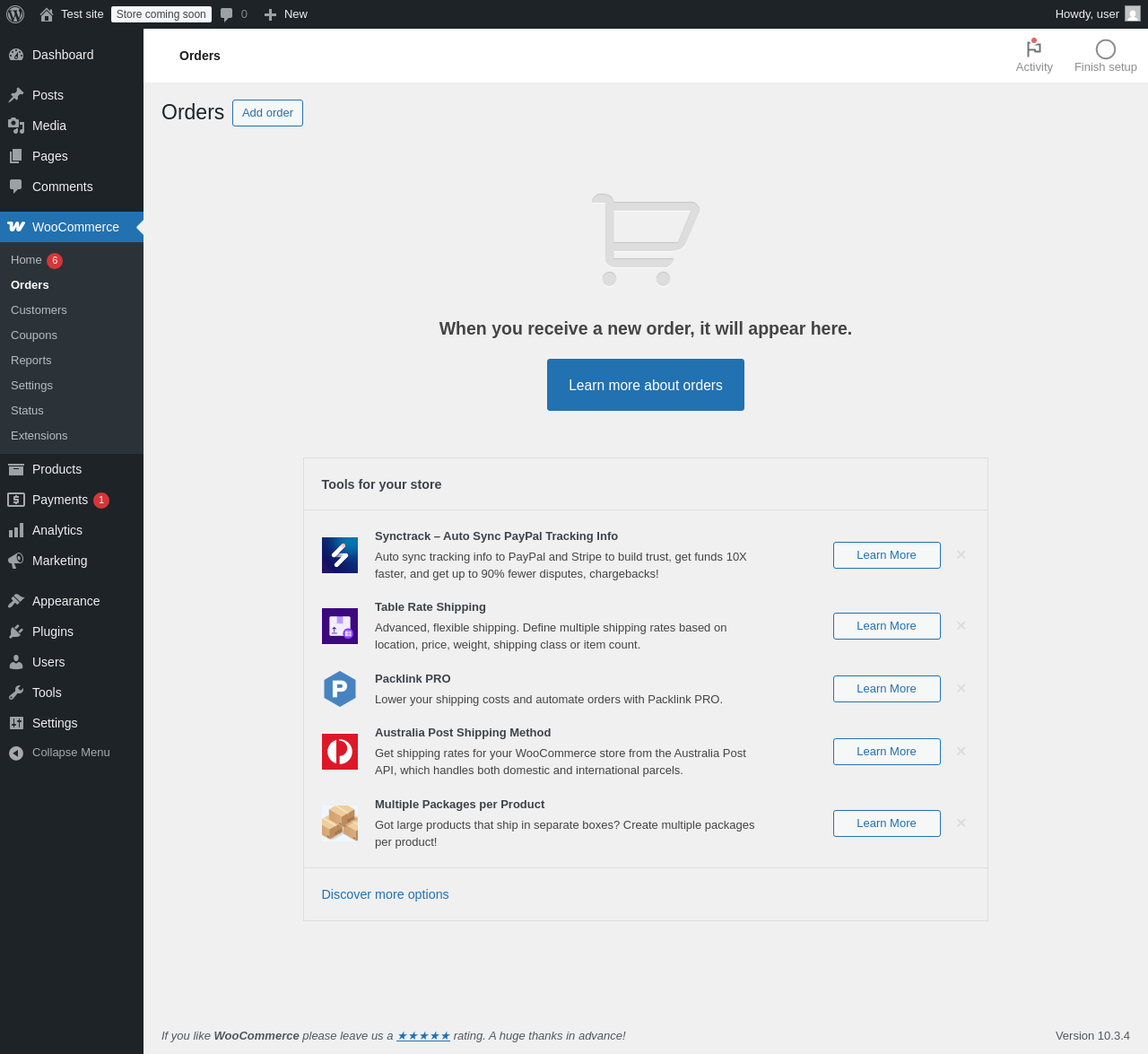Click the Finish setup circle icon
The width and height of the screenshot is (1148, 1054).
pos(1106,49)
